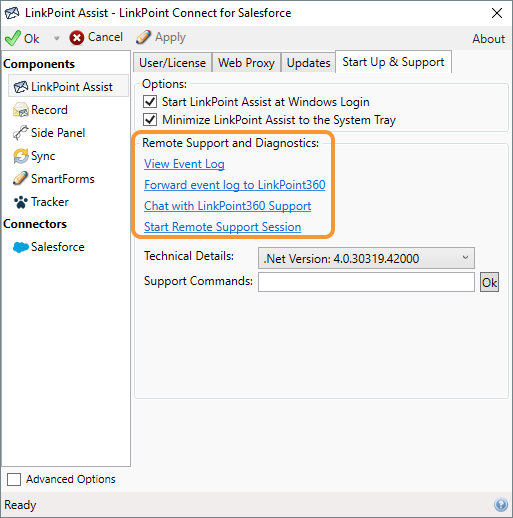Click Start Remote Support Session link
The height and width of the screenshot is (518, 513).
[x=223, y=227]
